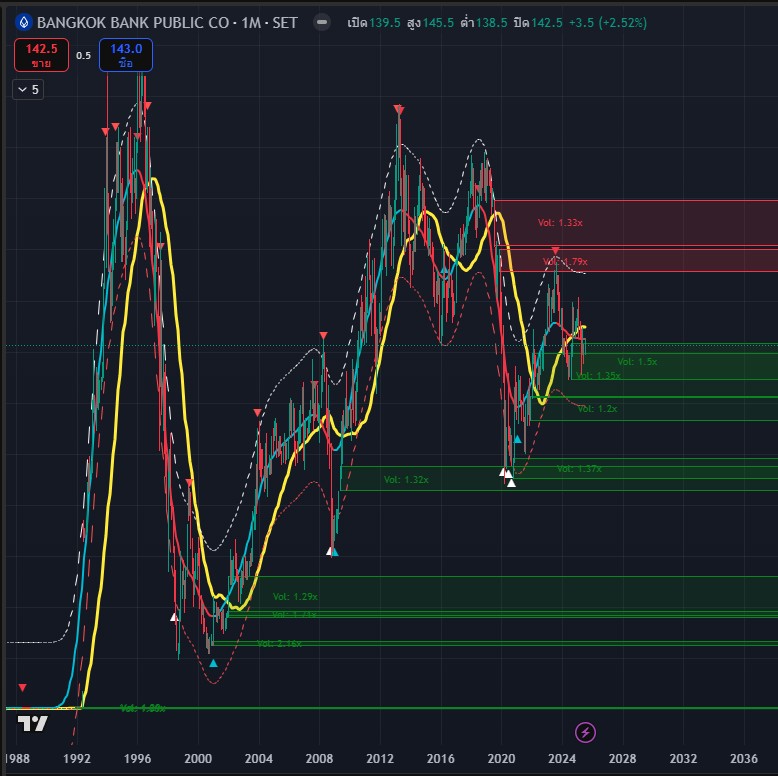Click the red 142.5 sell button
This screenshot has height=776, width=778.
41,55
